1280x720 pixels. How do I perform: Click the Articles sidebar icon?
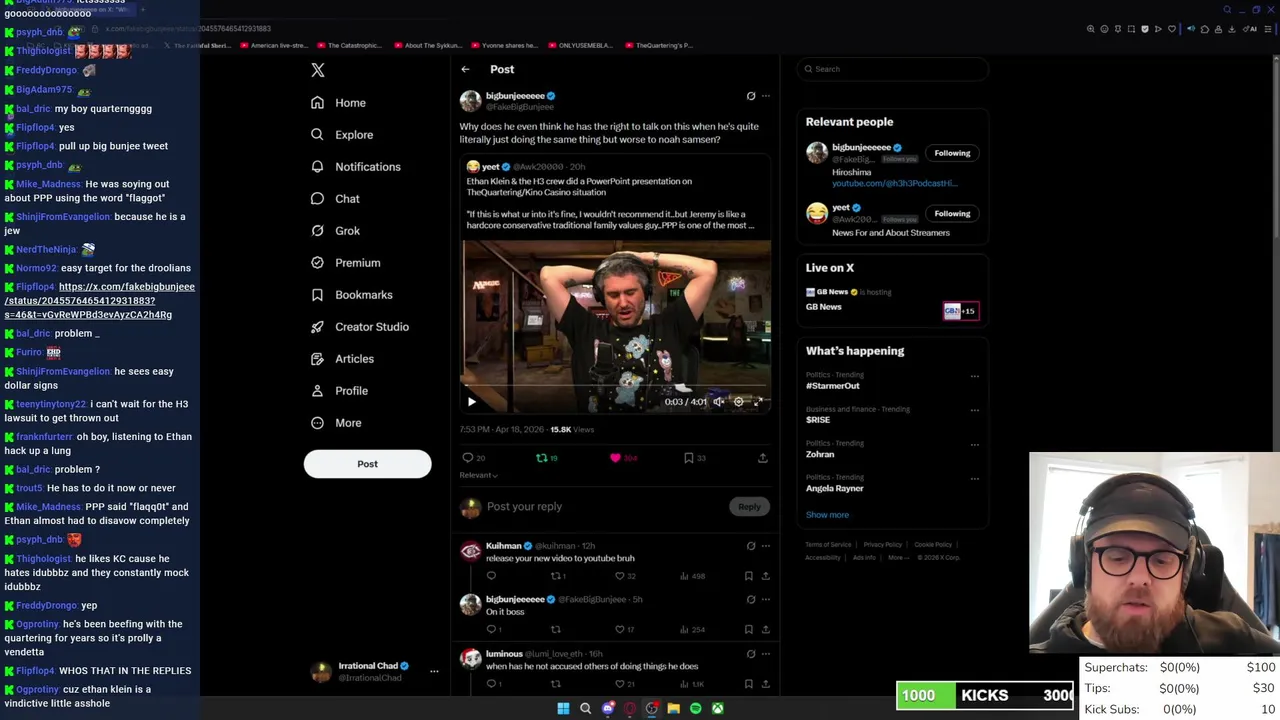pyautogui.click(x=317, y=359)
